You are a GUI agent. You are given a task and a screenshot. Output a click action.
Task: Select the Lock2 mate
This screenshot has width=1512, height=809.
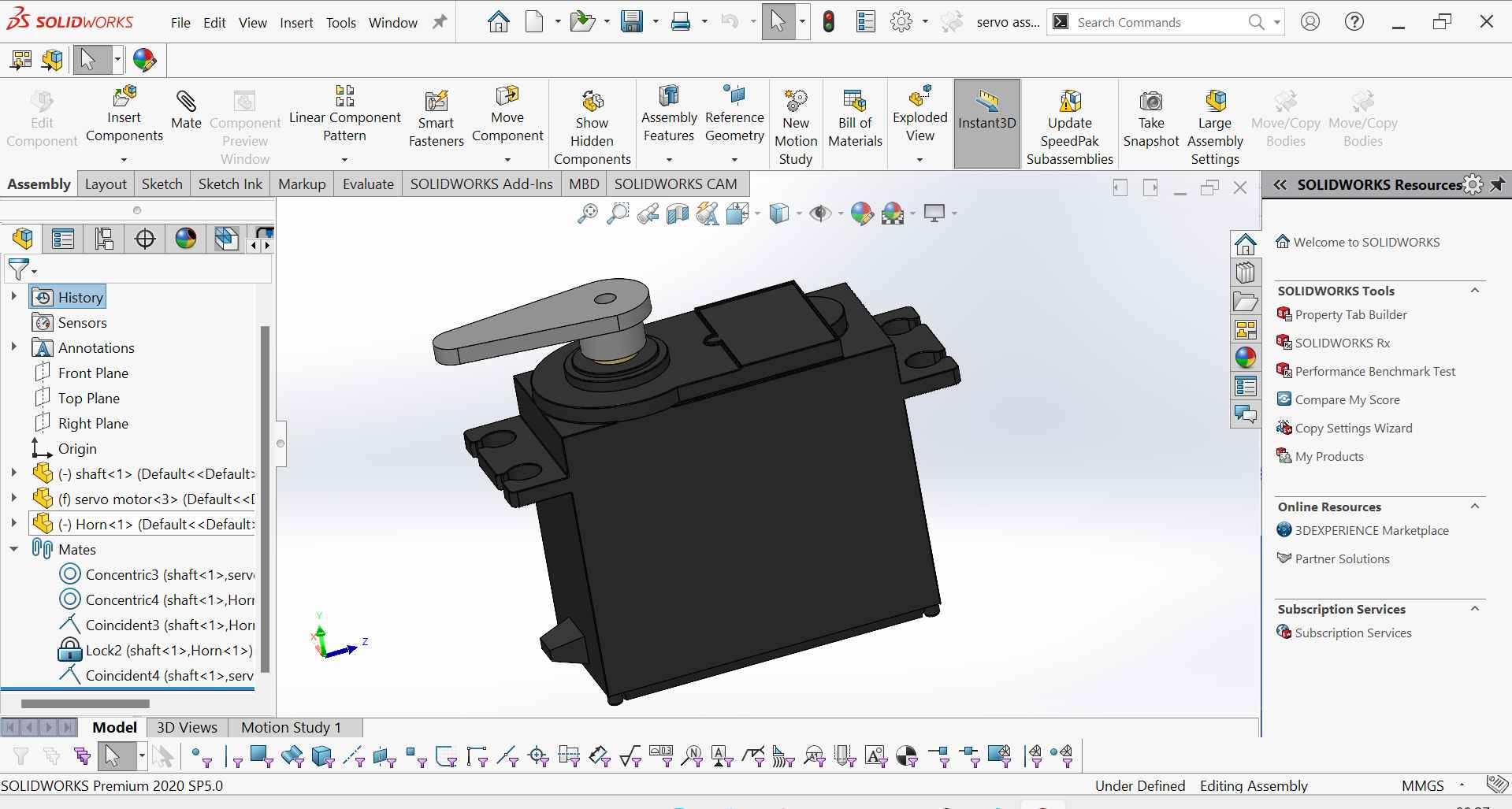pos(156,650)
